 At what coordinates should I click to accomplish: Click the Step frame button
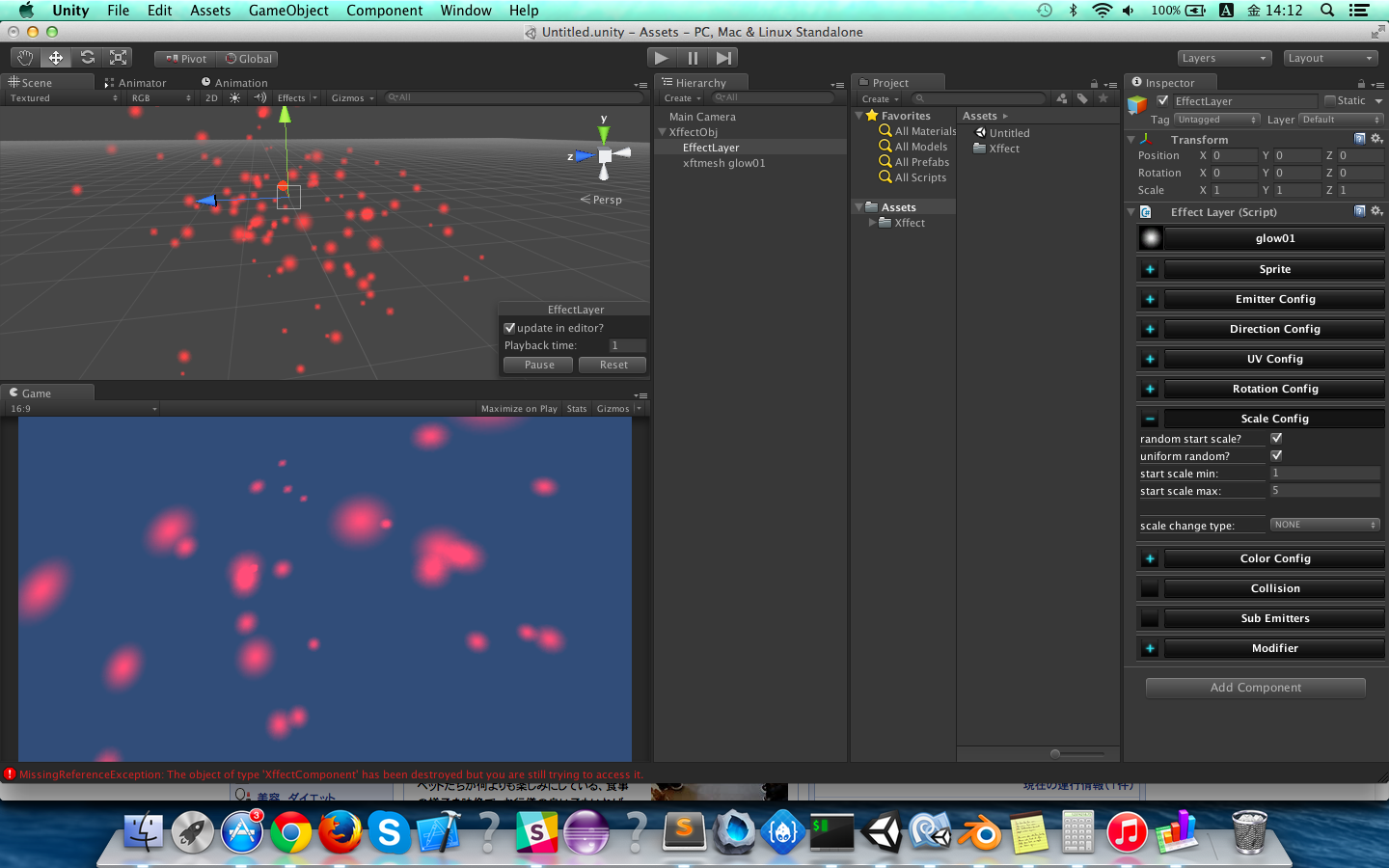[x=723, y=58]
